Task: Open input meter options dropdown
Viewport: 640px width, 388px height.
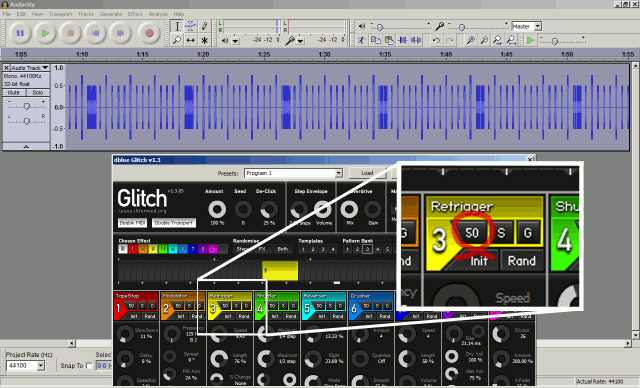Action: [x=300, y=41]
